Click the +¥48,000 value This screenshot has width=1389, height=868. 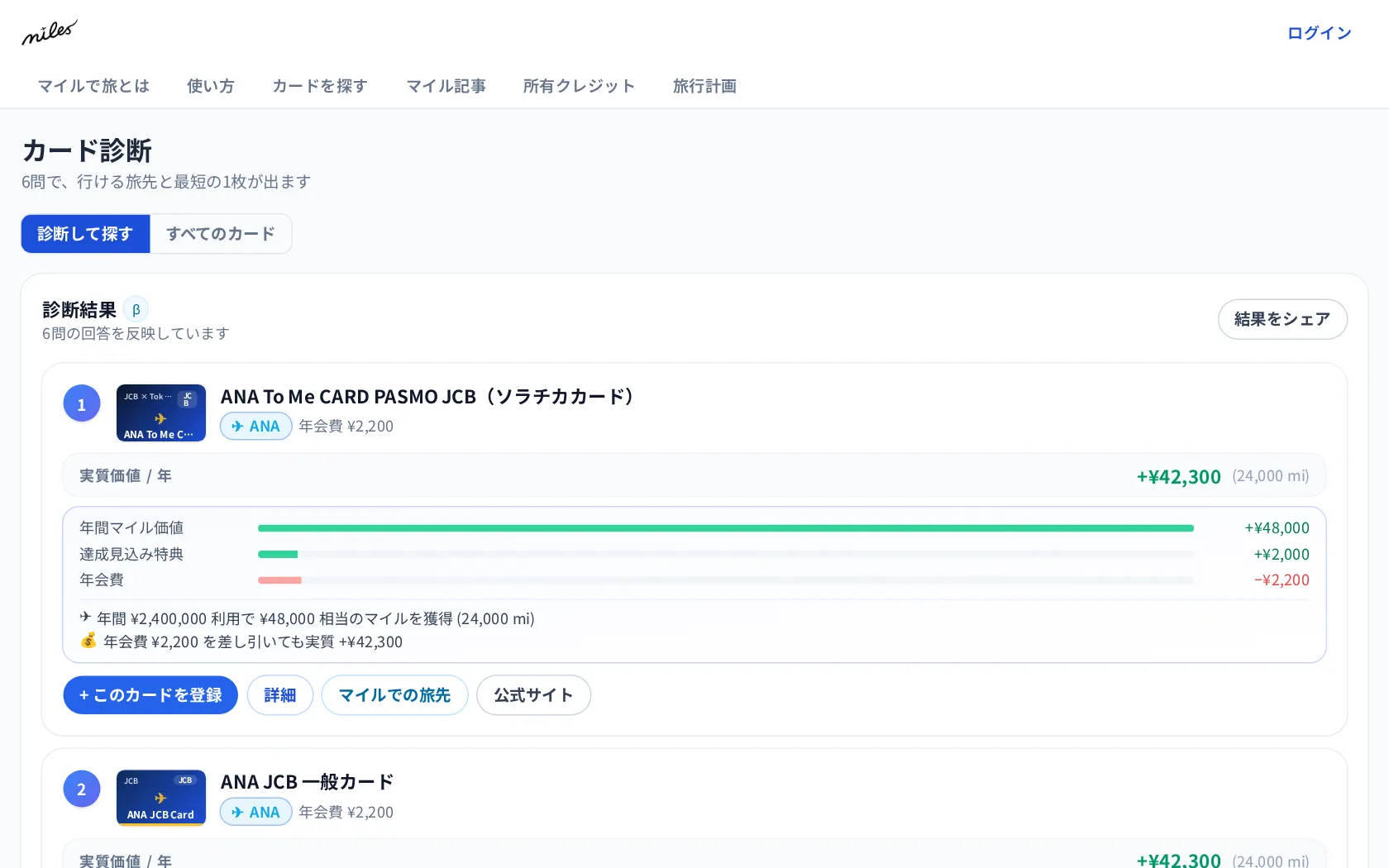[x=1277, y=527]
